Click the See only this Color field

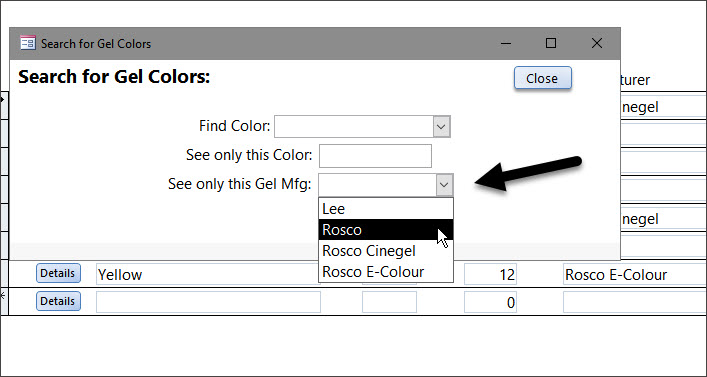[x=375, y=156]
